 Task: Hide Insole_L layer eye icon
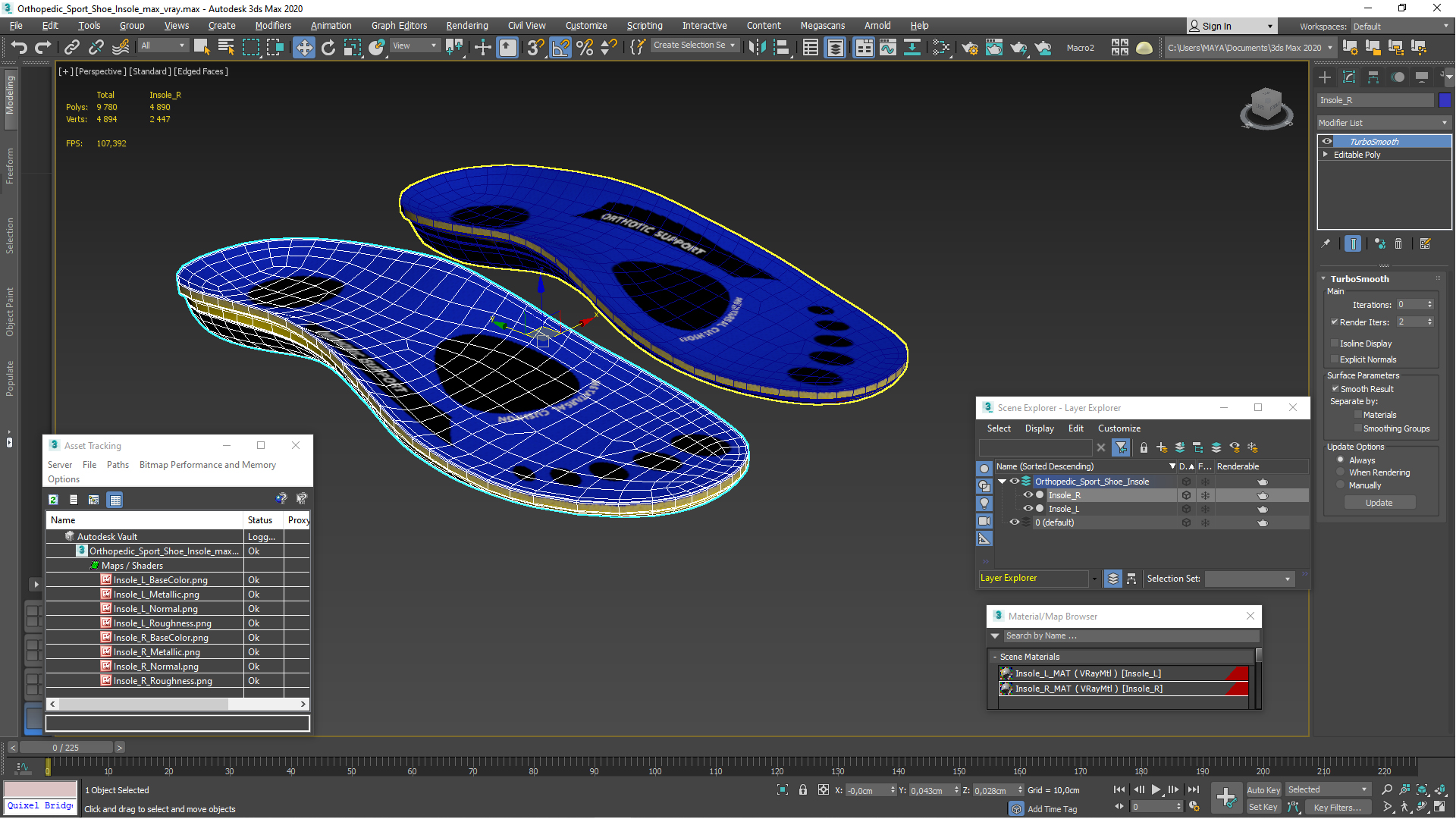click(1028, 508)
